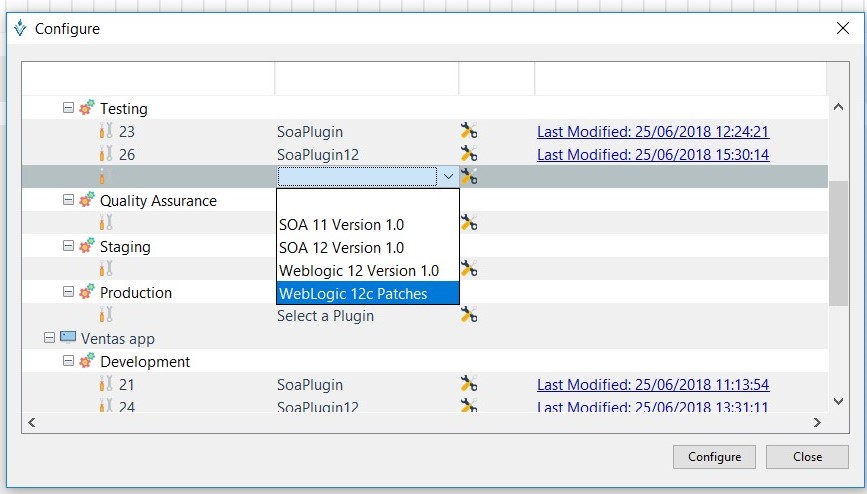The image size is (867, 494).
Task: Click the vertical scrollbar up arrow
Action: point(838,107)
